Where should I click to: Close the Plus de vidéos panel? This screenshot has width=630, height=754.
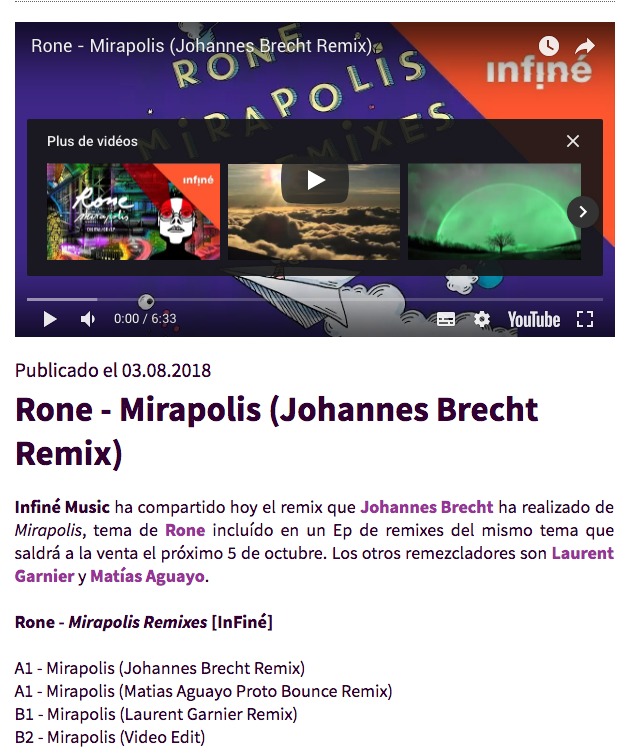tap(573, 141)
